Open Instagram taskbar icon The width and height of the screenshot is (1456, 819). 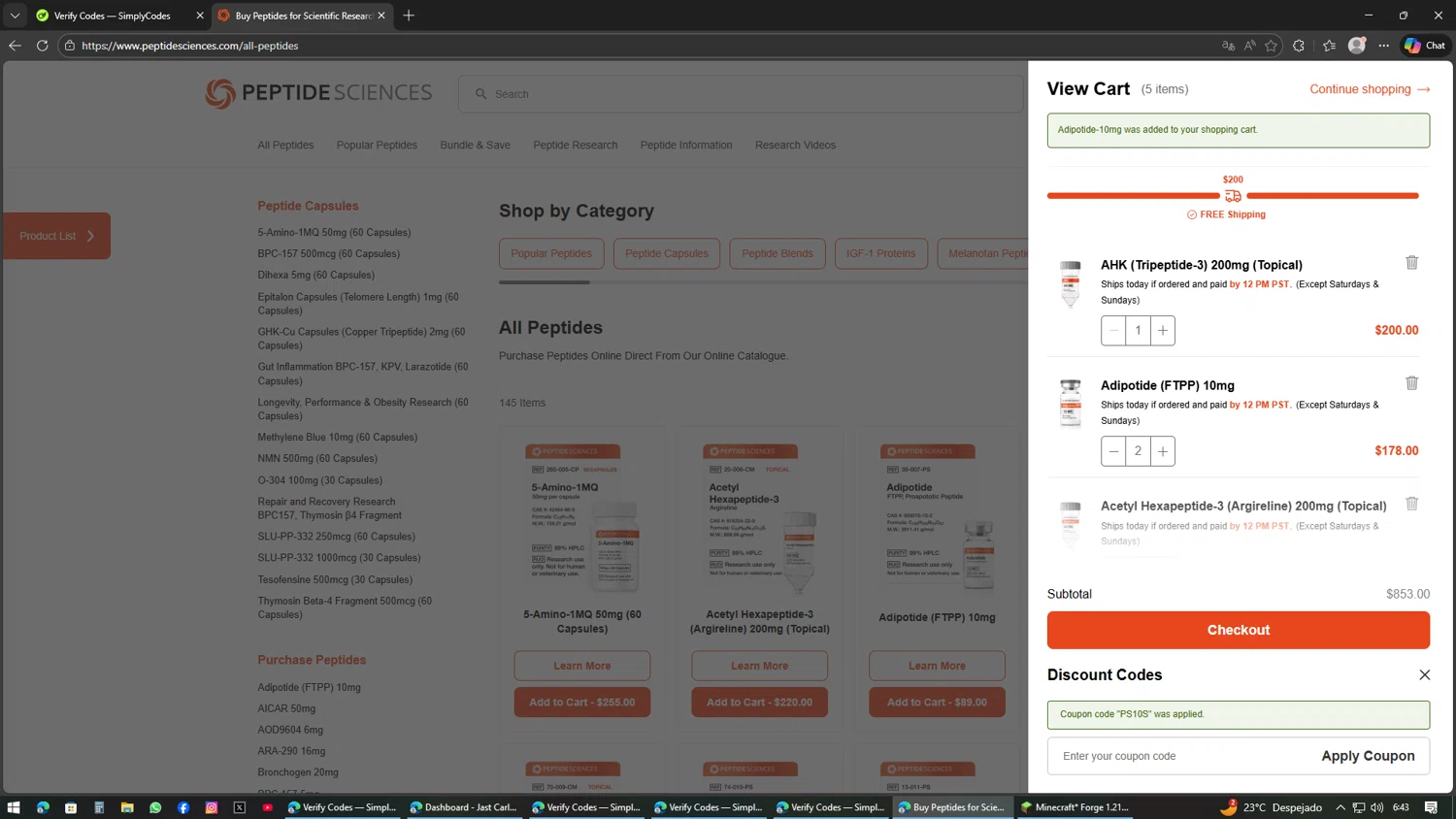click(x=212, y=807)
